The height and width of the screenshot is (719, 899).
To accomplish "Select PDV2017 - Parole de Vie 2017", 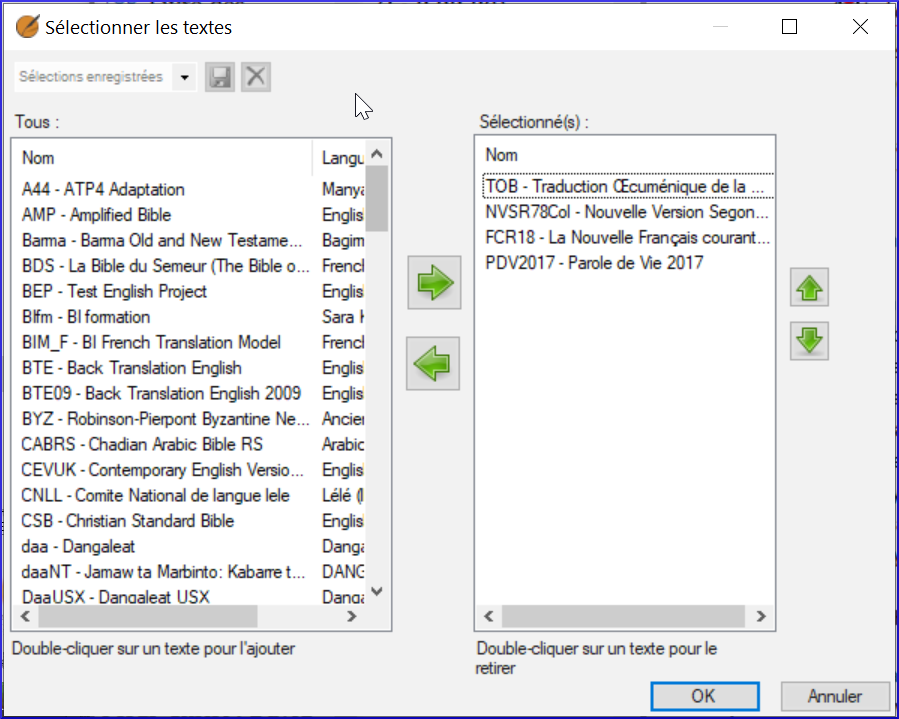I will point(594,263).
